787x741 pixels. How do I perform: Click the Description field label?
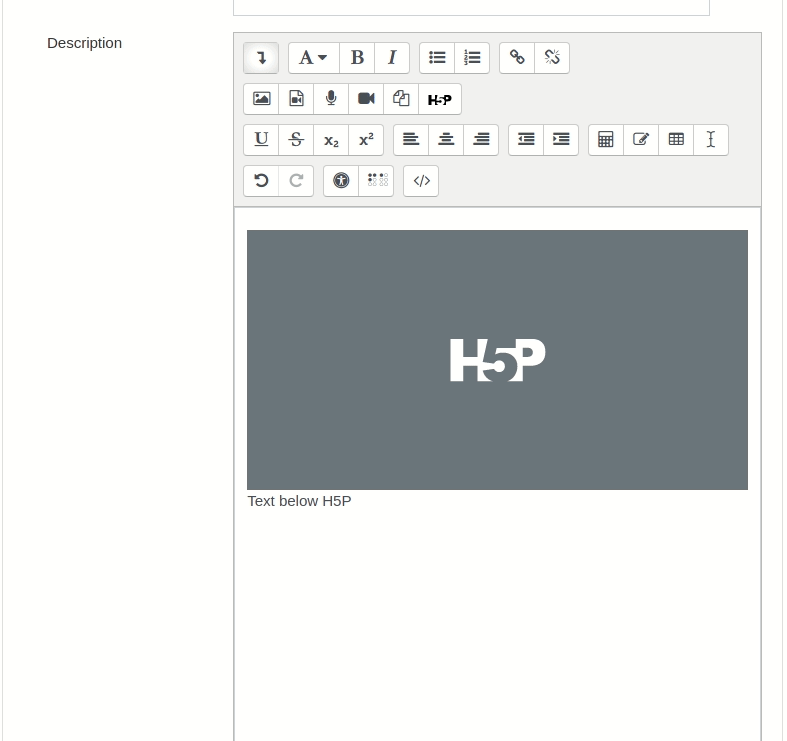[84, 43]
